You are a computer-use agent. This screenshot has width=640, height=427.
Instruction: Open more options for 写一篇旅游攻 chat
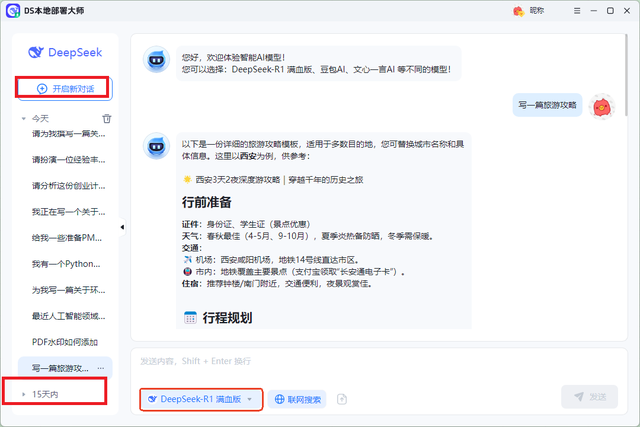tap(100, 368)
